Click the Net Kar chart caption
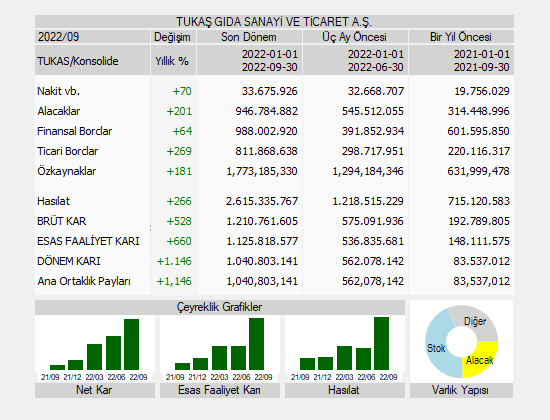The image size is (550, 420). tap(95, 390)
